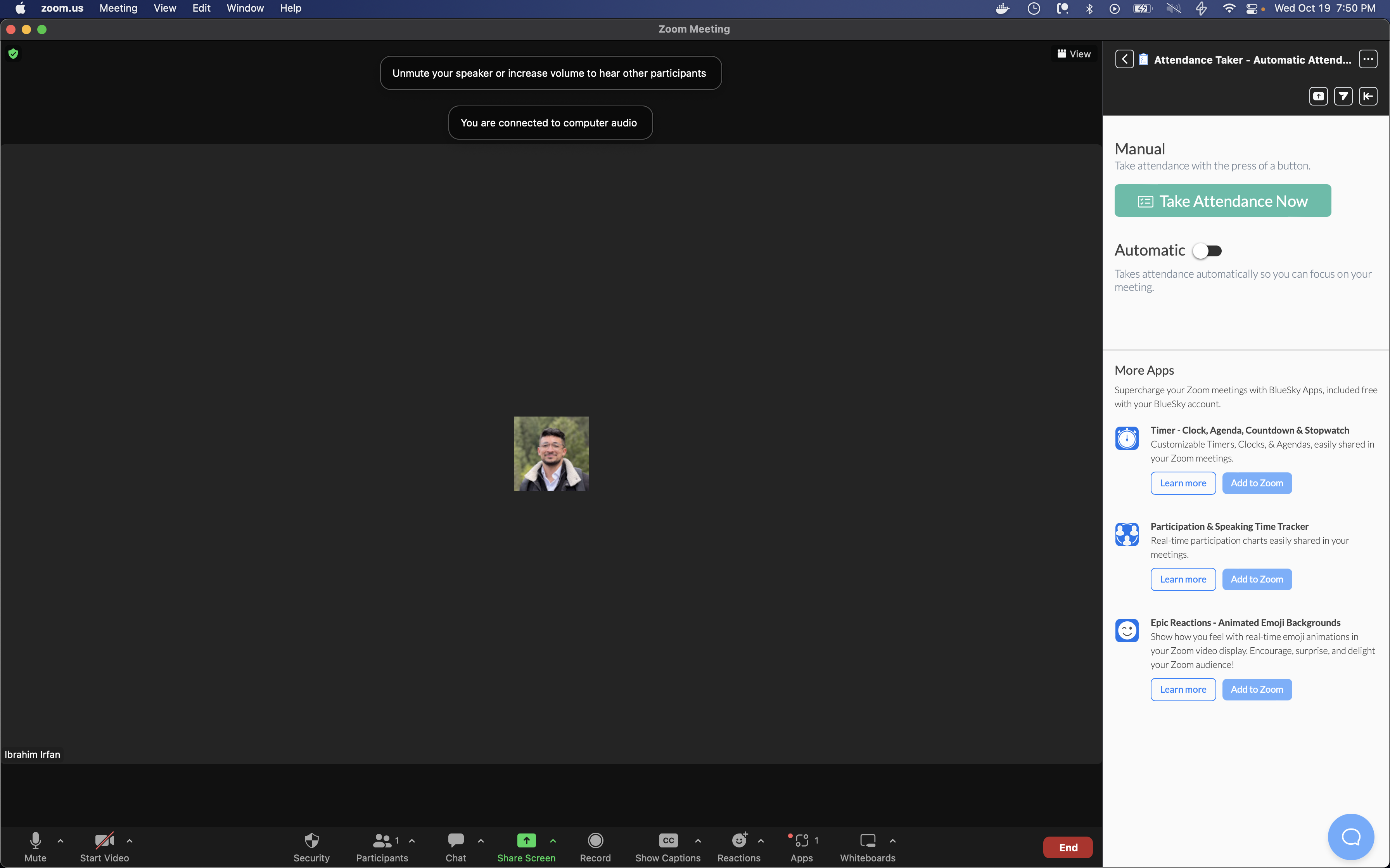Open the Edit menu
Viewport: 1390px width, 868px height.
[x=201, y=8]
